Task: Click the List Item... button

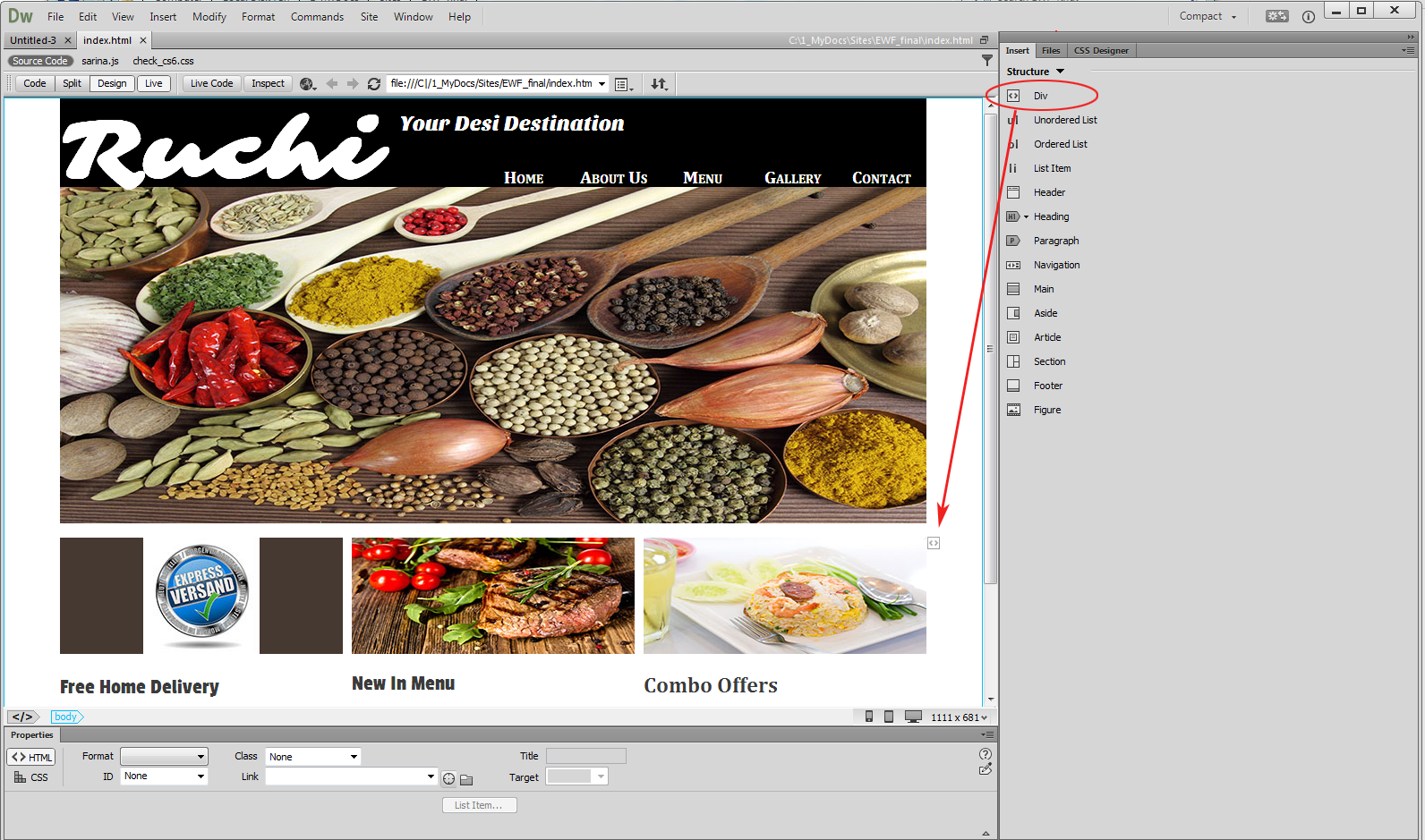Action: (479, 805)
